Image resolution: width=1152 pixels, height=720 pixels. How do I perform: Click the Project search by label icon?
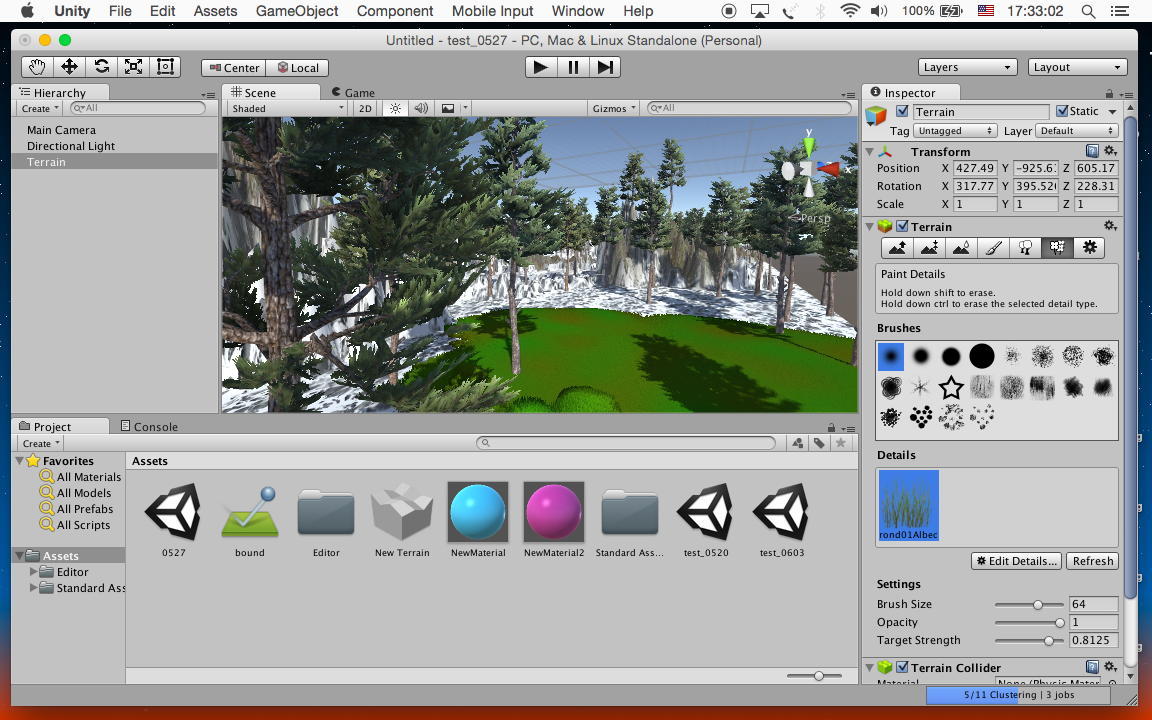tap(818, 443)
